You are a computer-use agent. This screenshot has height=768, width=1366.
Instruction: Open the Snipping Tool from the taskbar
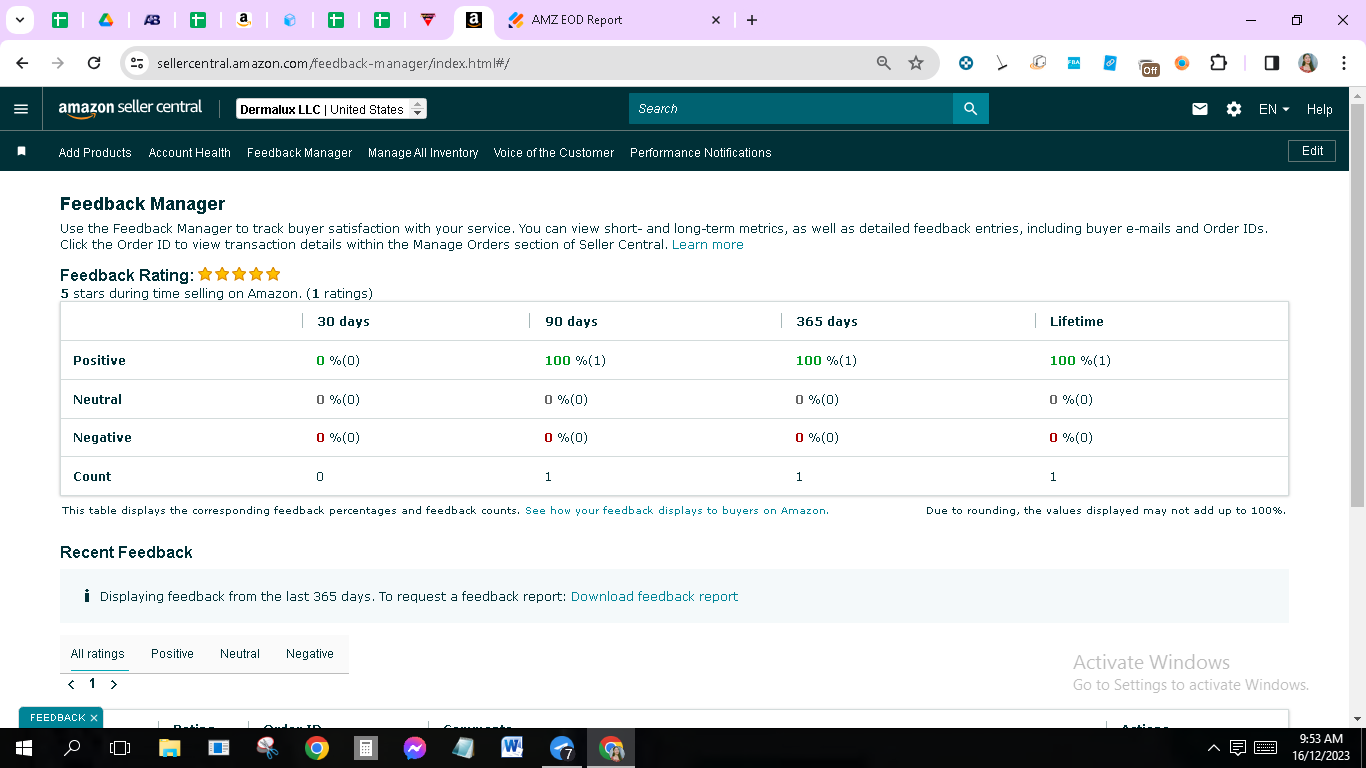pos(268,748)
